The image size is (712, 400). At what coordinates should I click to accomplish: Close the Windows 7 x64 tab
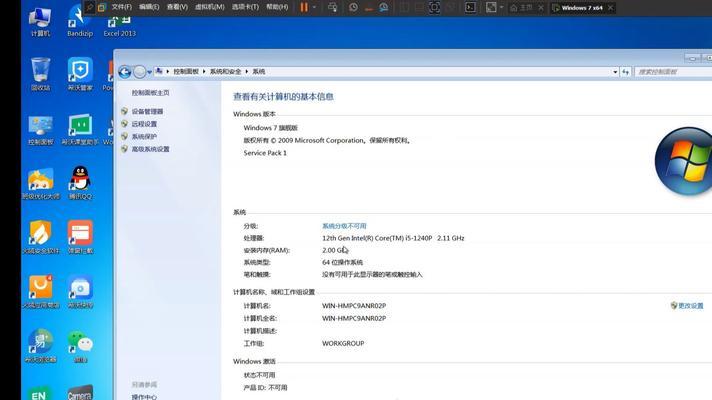[610, 8]
